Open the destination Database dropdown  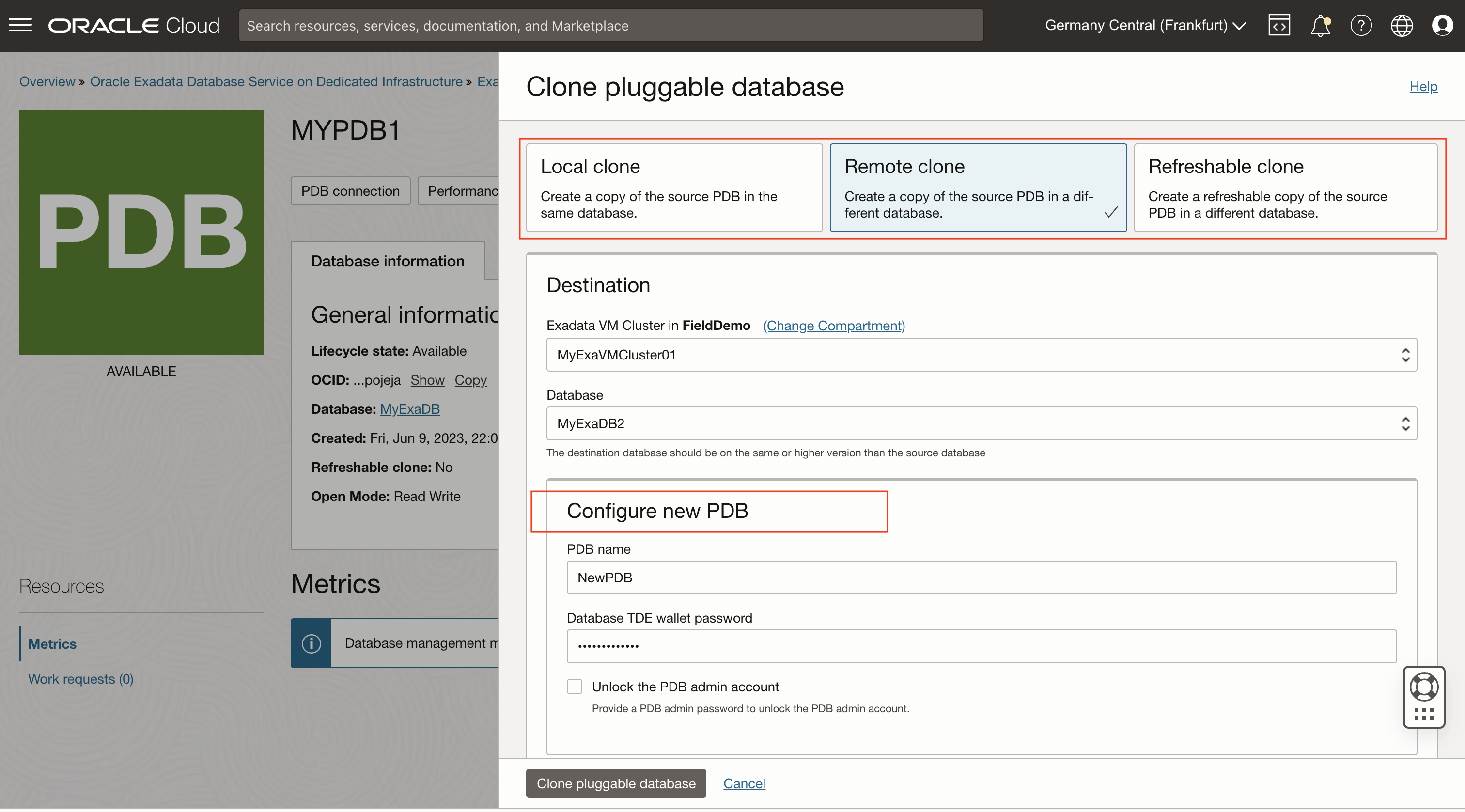(981, 424)
